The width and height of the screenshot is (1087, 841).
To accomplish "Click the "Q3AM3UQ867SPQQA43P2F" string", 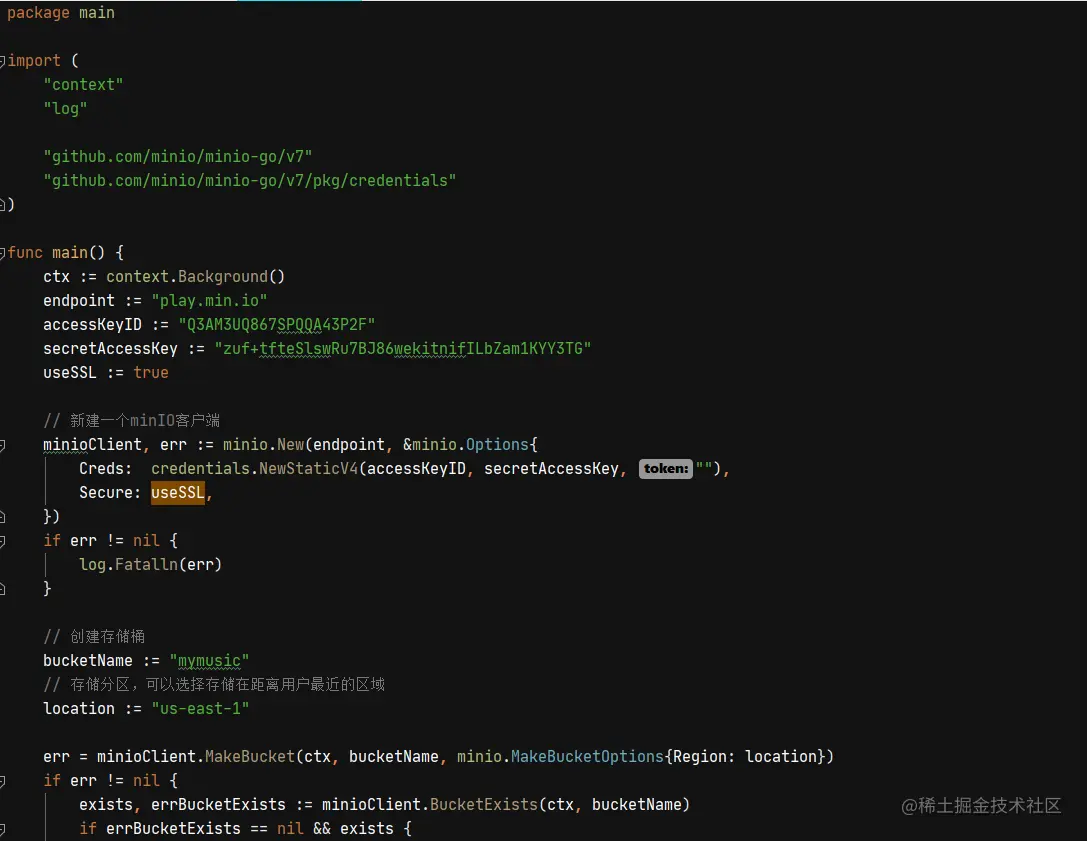I will tap(277, 325).
